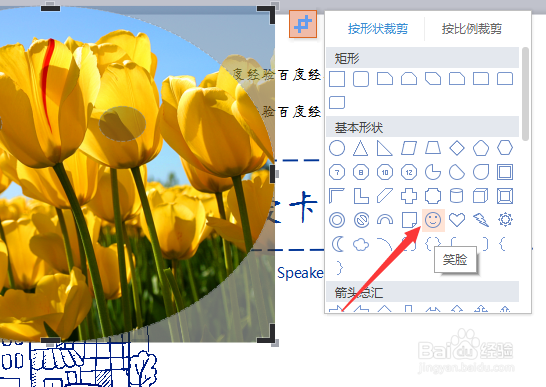Select the decagon shape labeled 10
This screenshot has width=546, height=387.
point(385,172)
